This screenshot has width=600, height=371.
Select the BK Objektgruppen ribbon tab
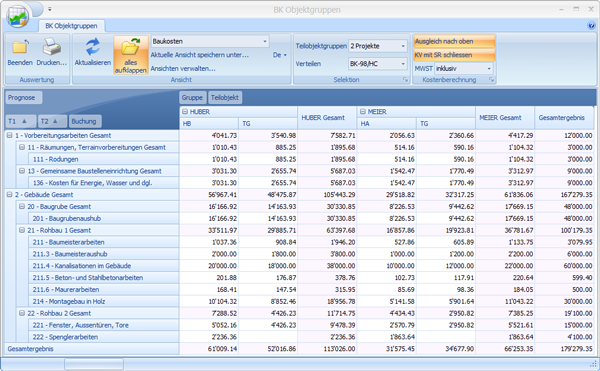[72, 26]
